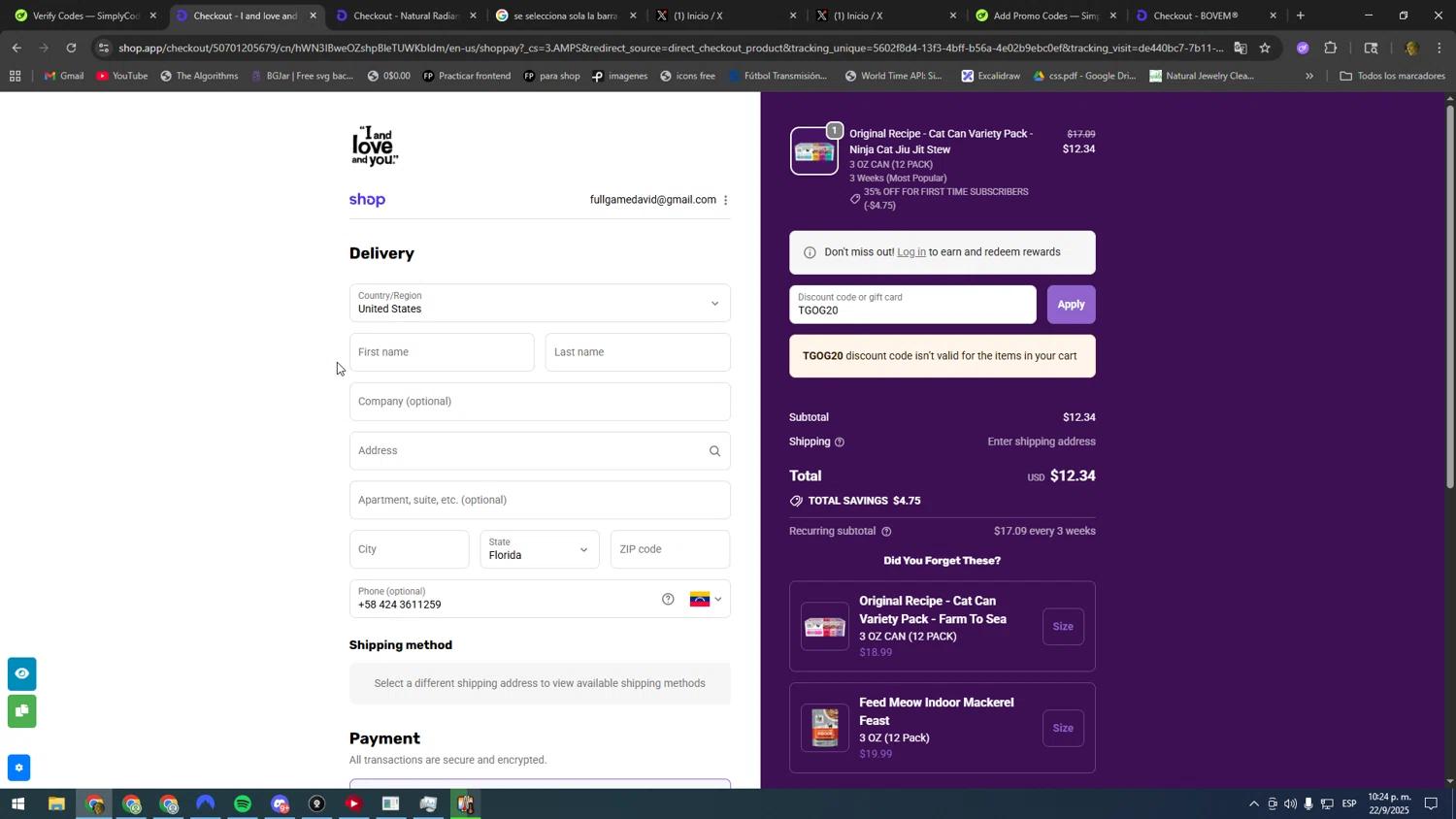Switch to Checkout Natural Radiant tab
Screen dimensions: 1456x819
407,16
